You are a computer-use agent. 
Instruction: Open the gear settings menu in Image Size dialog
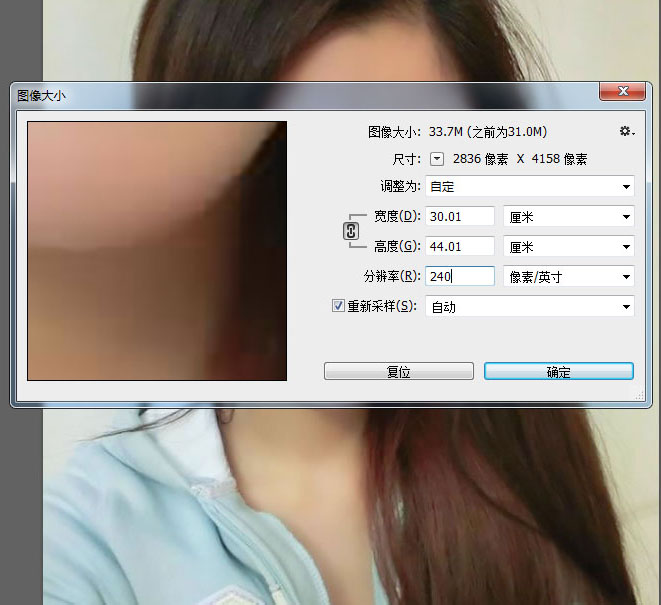627,132
